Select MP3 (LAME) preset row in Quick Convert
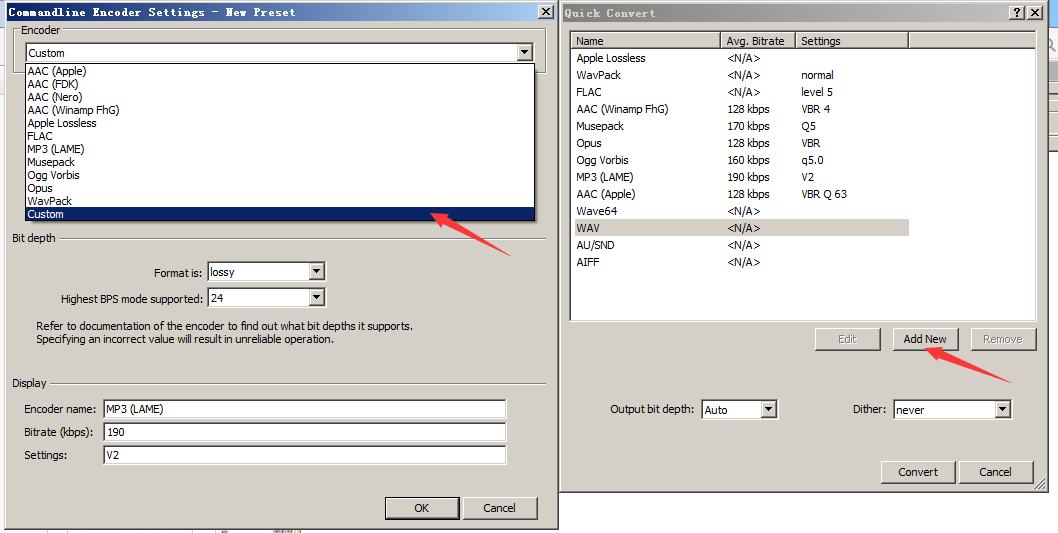 pyautogui.click(x=742, y=177)
